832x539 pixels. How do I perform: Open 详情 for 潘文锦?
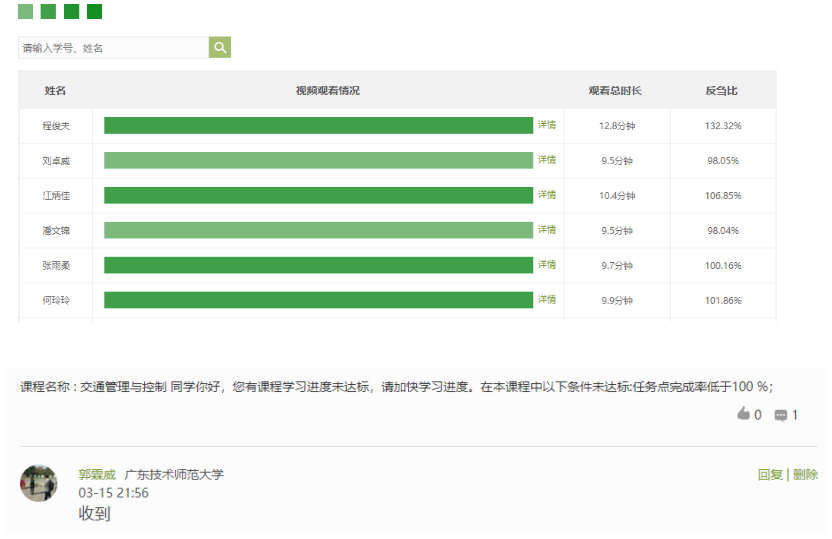pyautogui.click(x=547, y=230)
